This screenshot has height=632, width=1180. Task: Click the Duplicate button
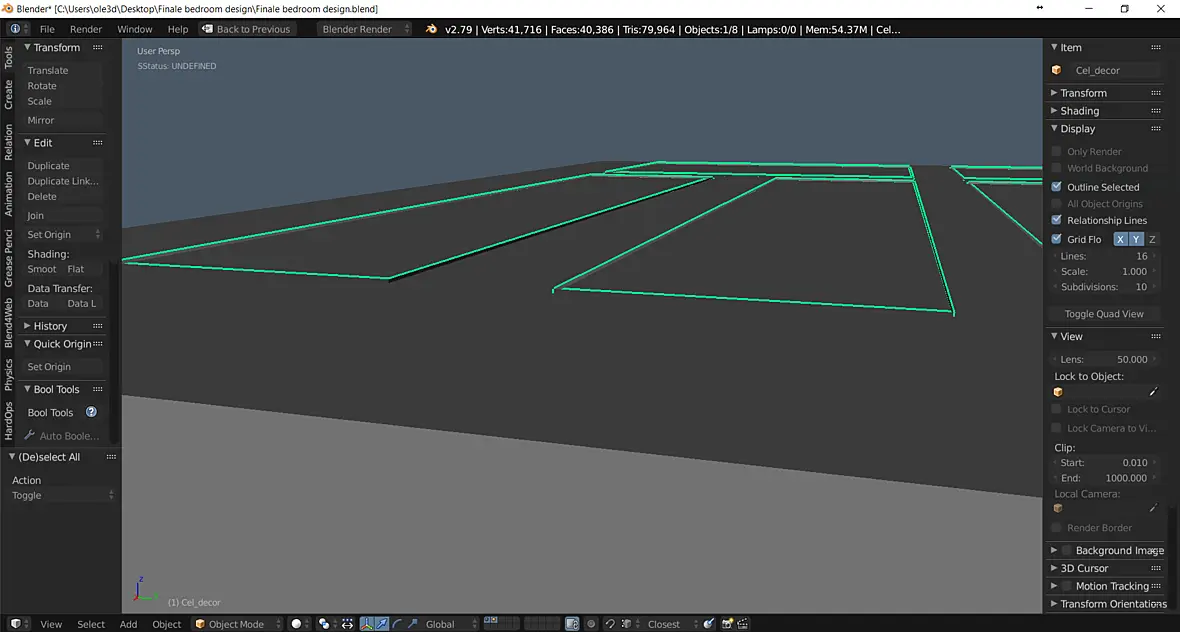pyautogui.click(x=48, y=166)
